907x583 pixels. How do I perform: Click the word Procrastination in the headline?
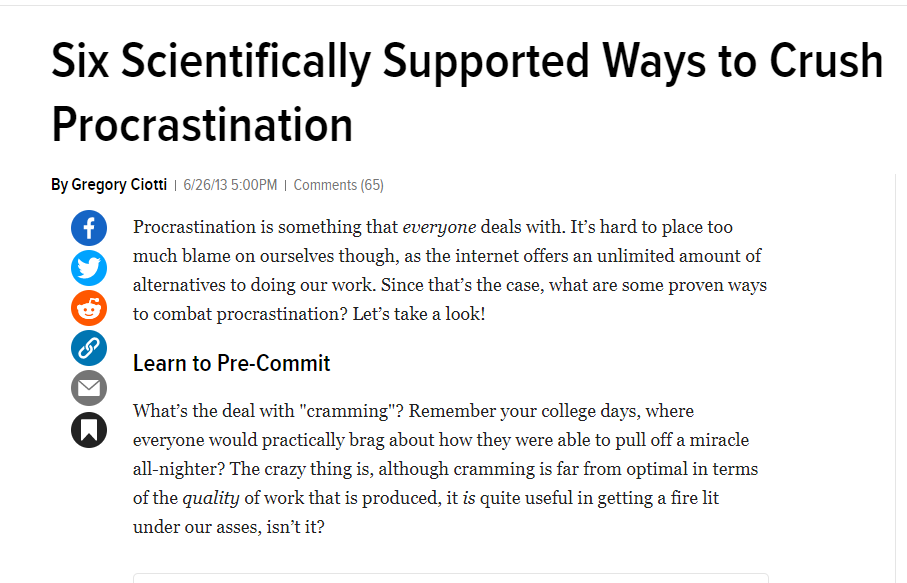coord(202,124)
